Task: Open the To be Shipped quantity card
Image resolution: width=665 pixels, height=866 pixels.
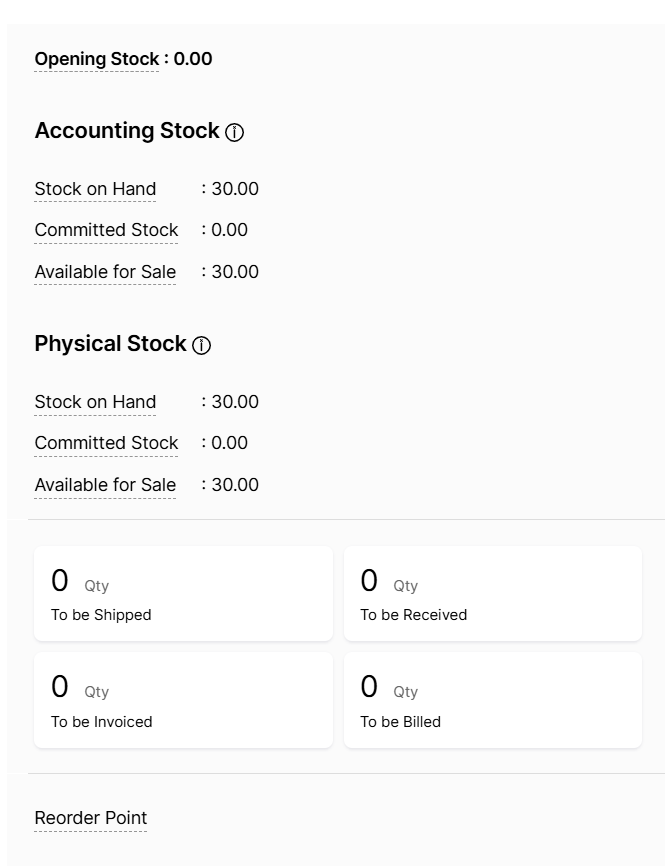Action: [x=183, y=594]
